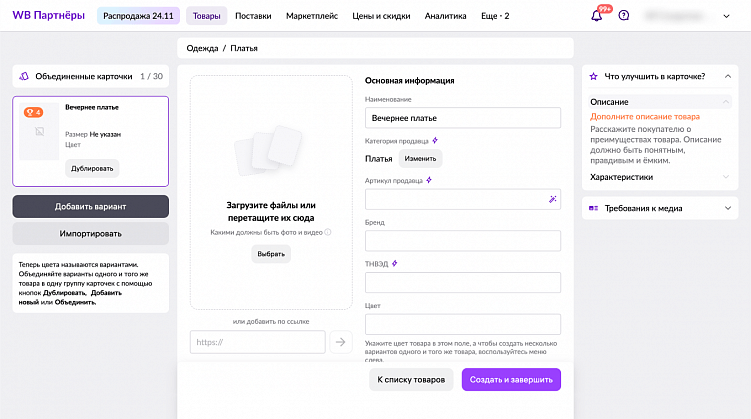Click the no-photo placeholder in Вечернее платье card

39,131
